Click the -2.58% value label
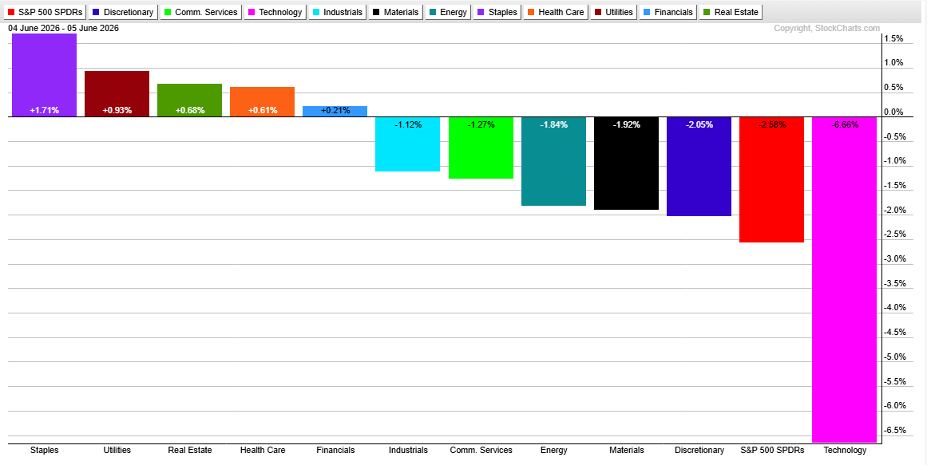928x466 pixels. click(x=772, y=124)
